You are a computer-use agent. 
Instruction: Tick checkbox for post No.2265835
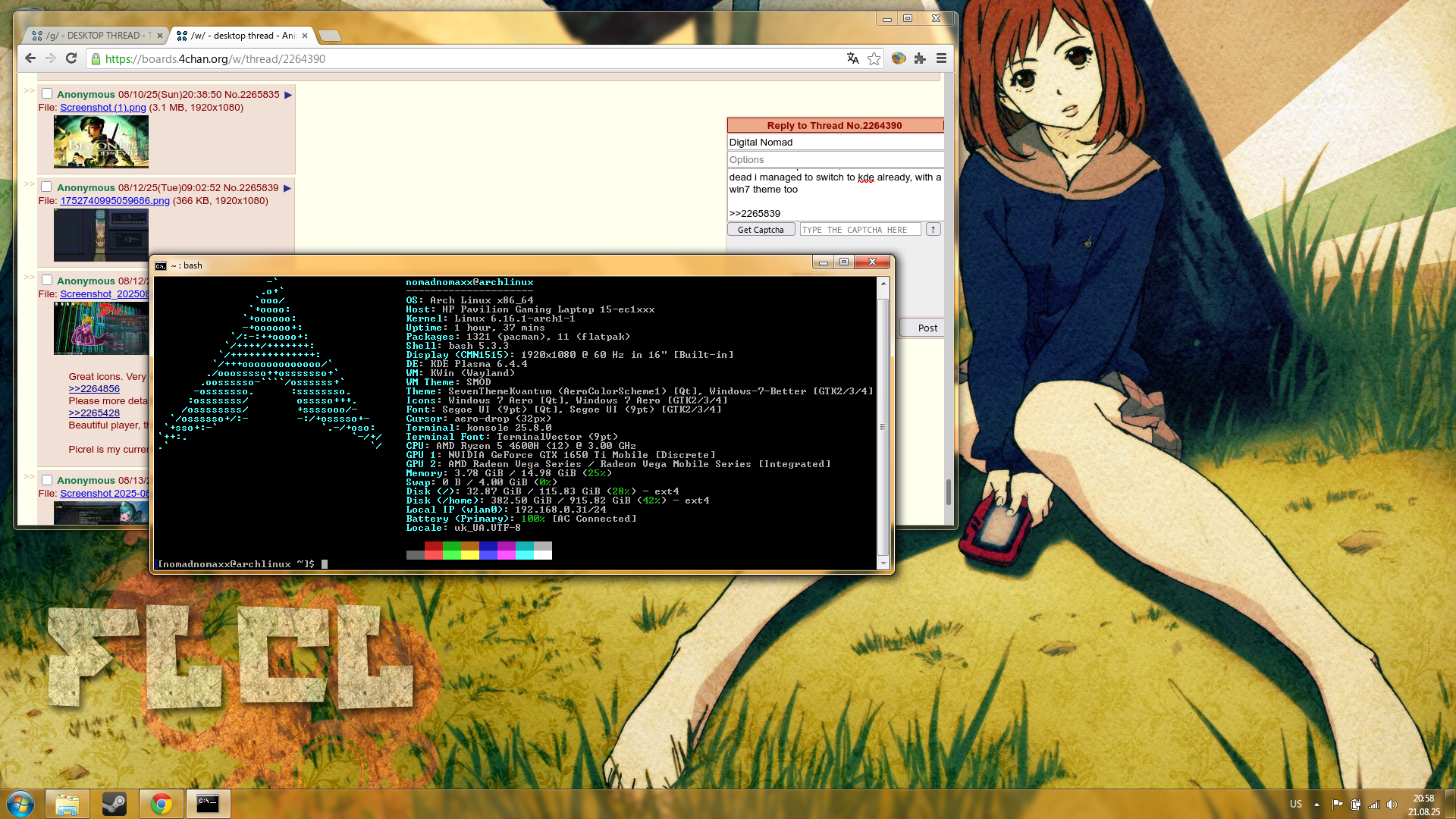(47, 94)
